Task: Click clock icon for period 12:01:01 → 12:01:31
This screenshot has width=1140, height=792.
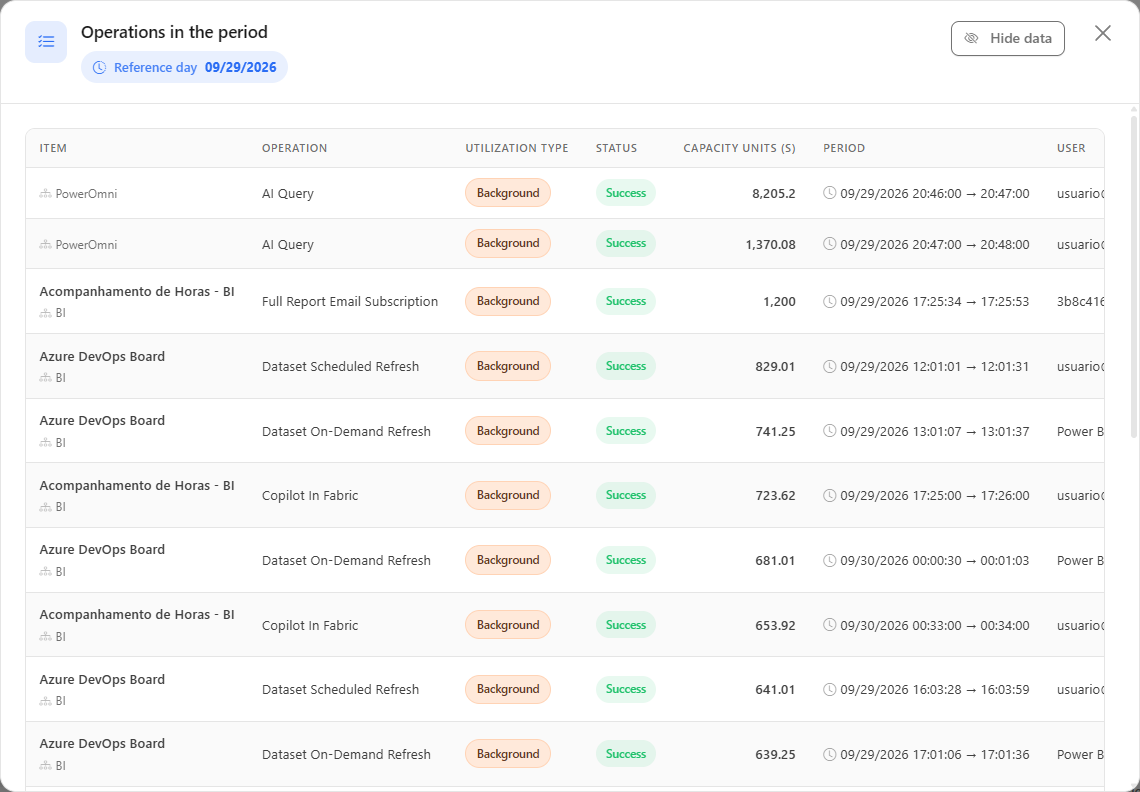Action: click(830, 366)
